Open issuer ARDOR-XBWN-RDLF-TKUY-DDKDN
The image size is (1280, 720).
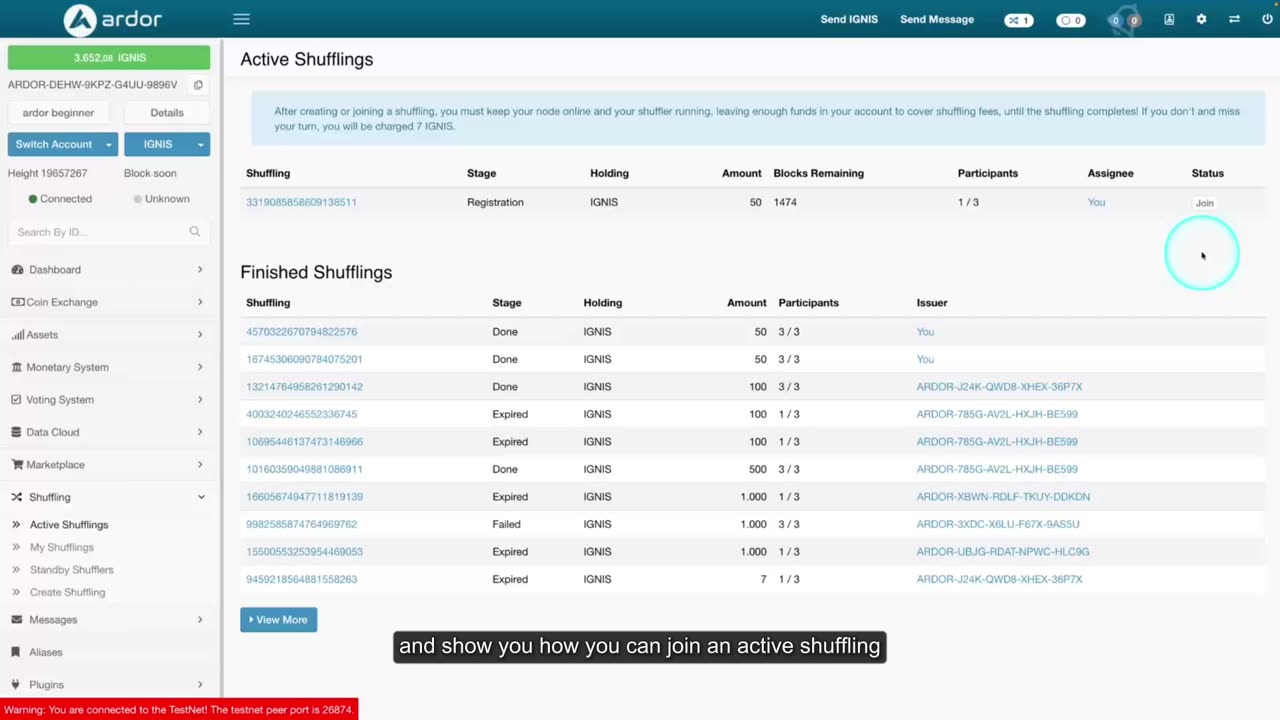1003,497
